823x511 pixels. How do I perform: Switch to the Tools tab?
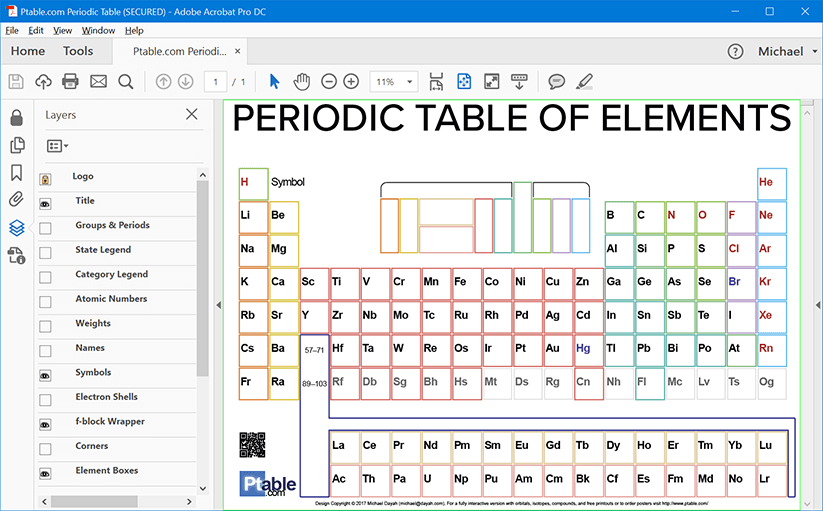pos(78,51)
